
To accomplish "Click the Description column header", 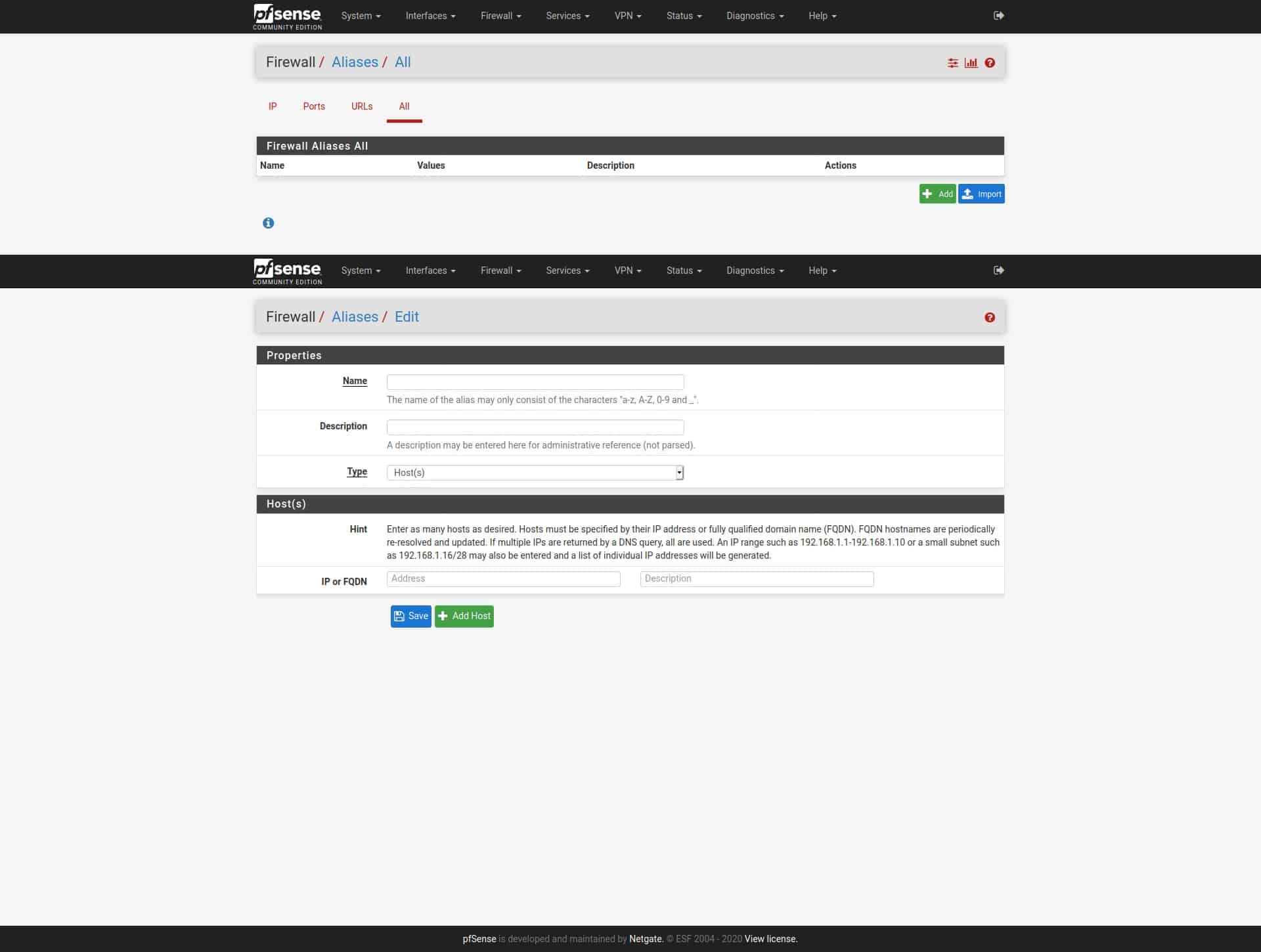I will [611, 165].
